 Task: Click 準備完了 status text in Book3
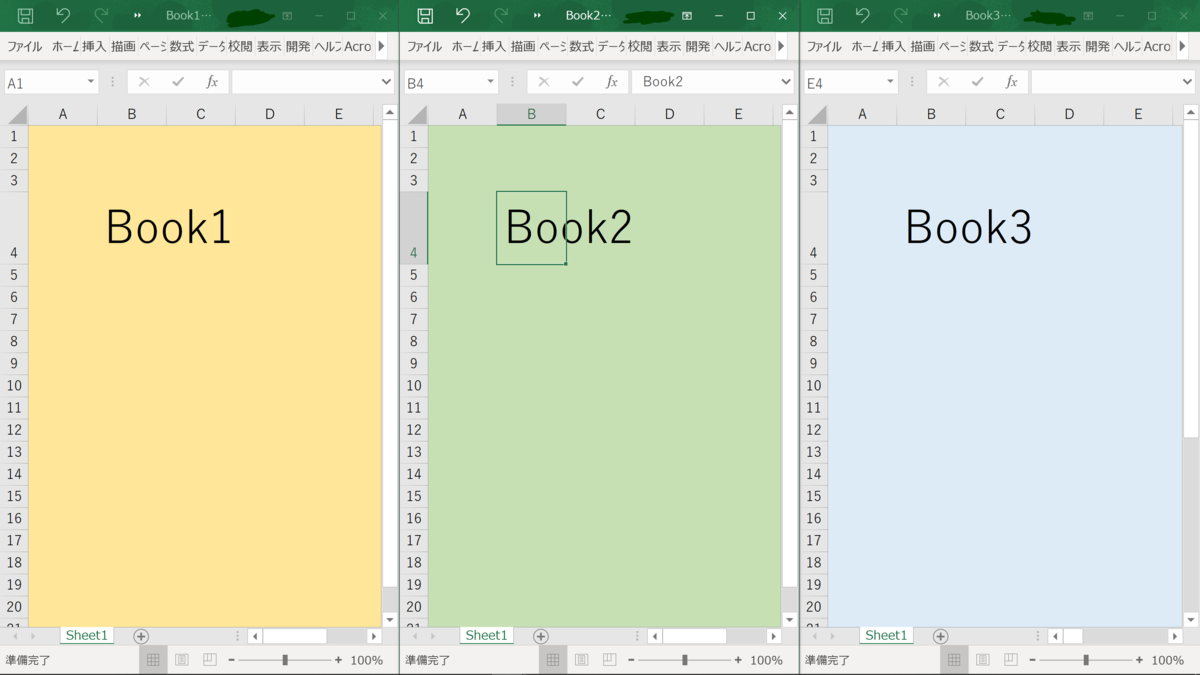tap(828, 660)
